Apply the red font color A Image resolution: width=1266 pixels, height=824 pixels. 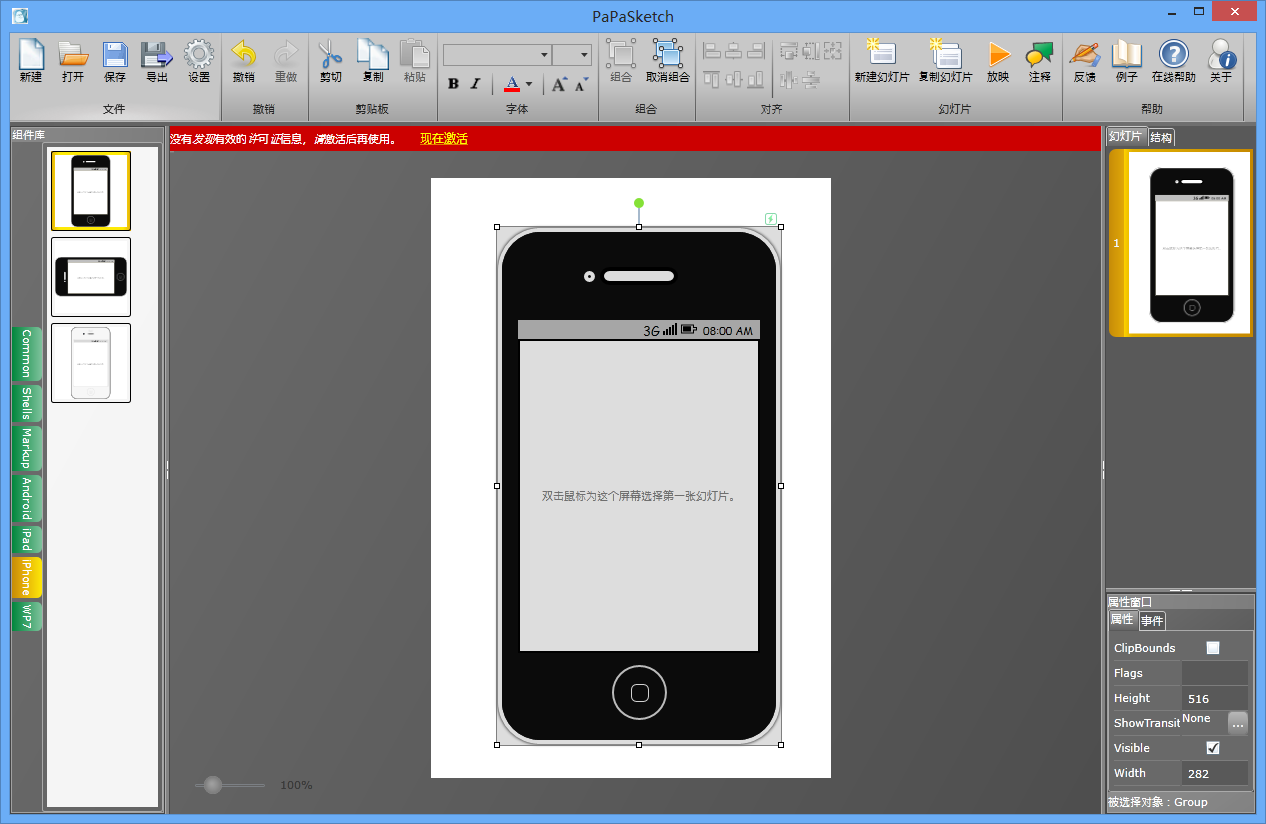511,84
